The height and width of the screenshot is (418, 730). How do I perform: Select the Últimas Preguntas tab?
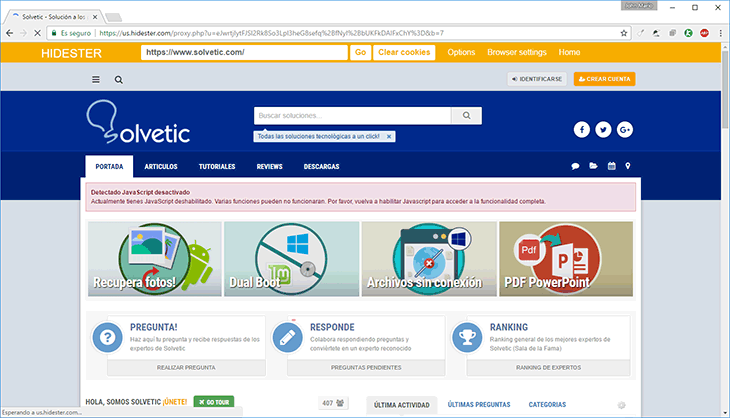pyautogui.click(x=479, y=405)
